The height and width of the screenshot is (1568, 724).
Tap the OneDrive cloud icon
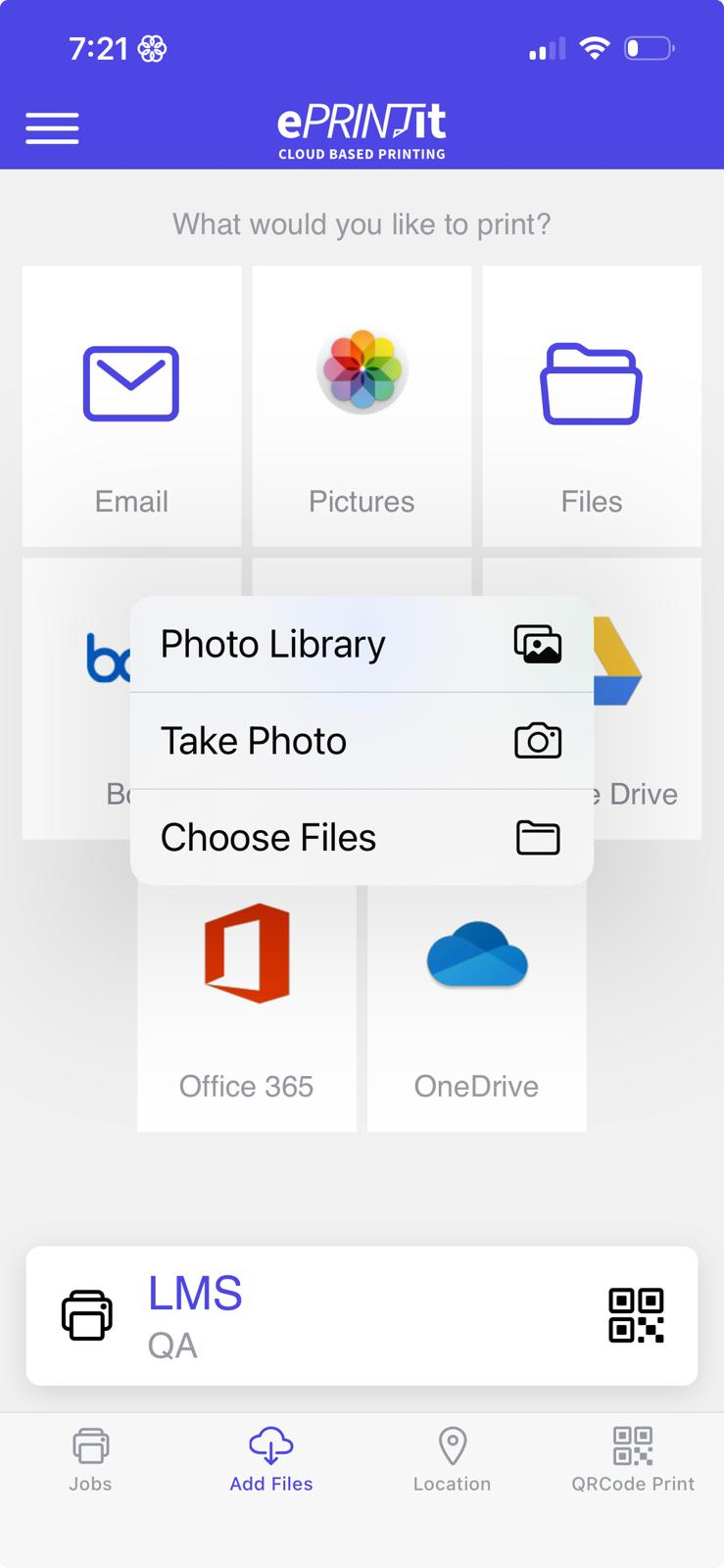coord(477,955)
